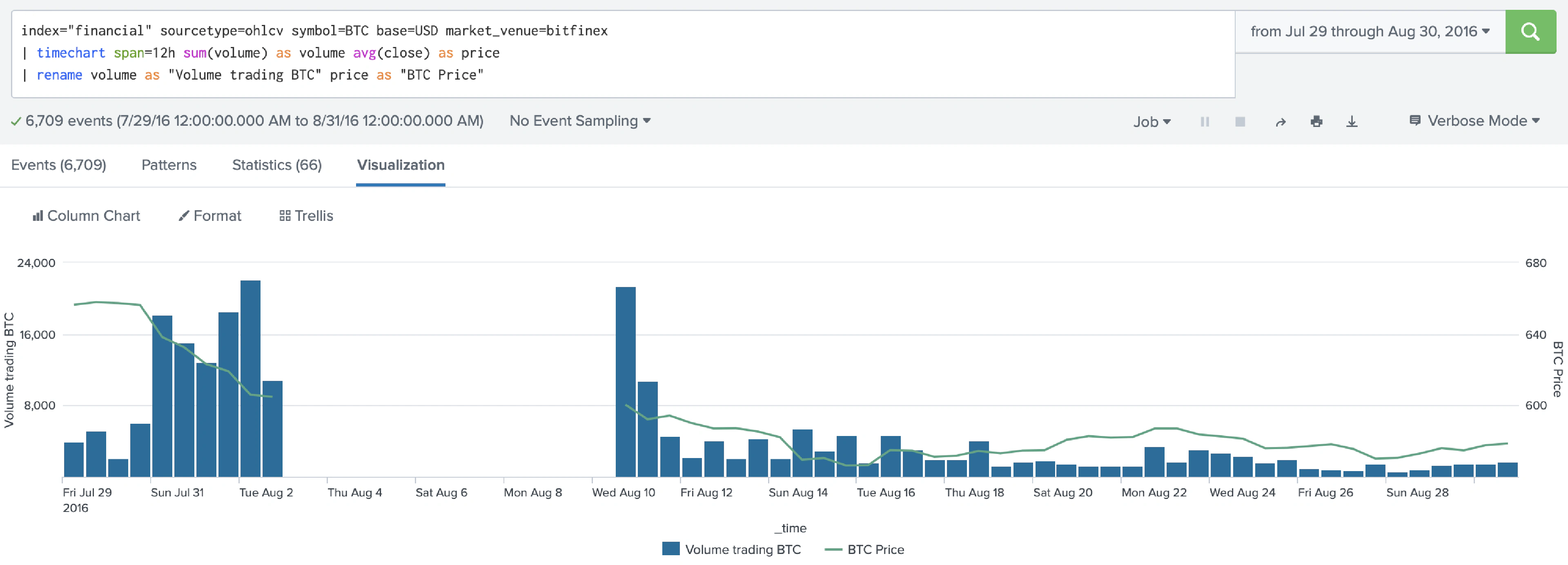
Task: Click the 'Sat Aug 6' x-axis label
Action: click(441, 493)
